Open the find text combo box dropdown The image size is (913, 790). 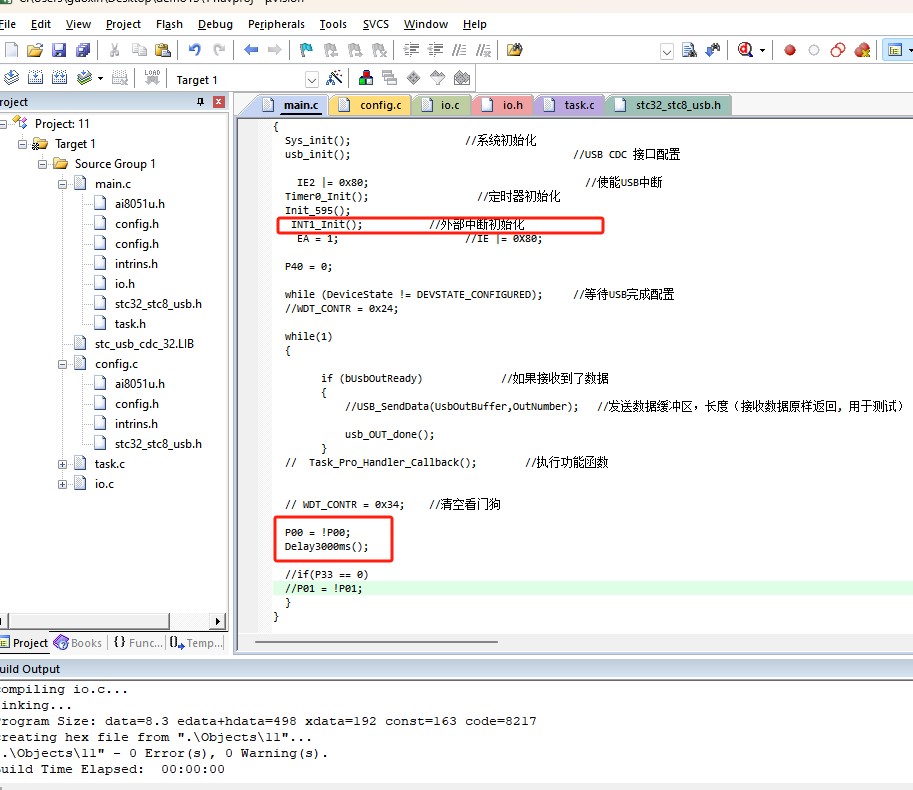pos(667,52)
